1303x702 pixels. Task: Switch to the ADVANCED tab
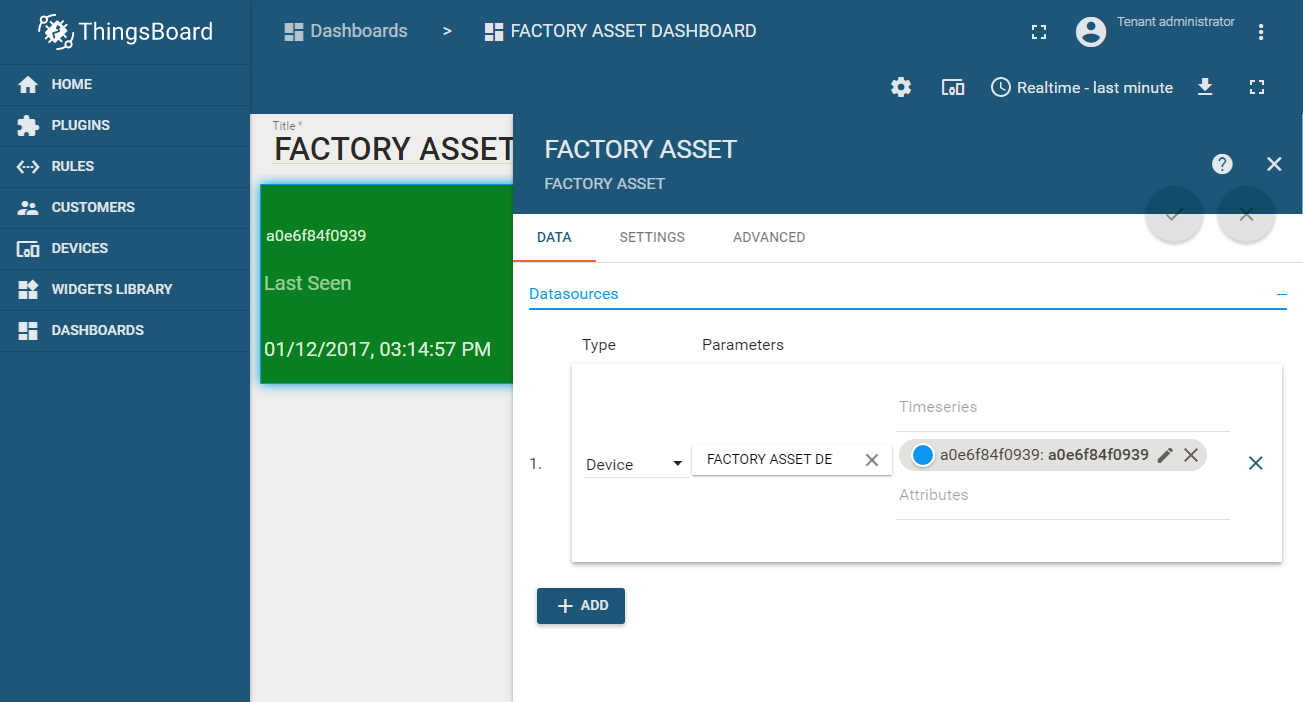(x=769, y=238)
